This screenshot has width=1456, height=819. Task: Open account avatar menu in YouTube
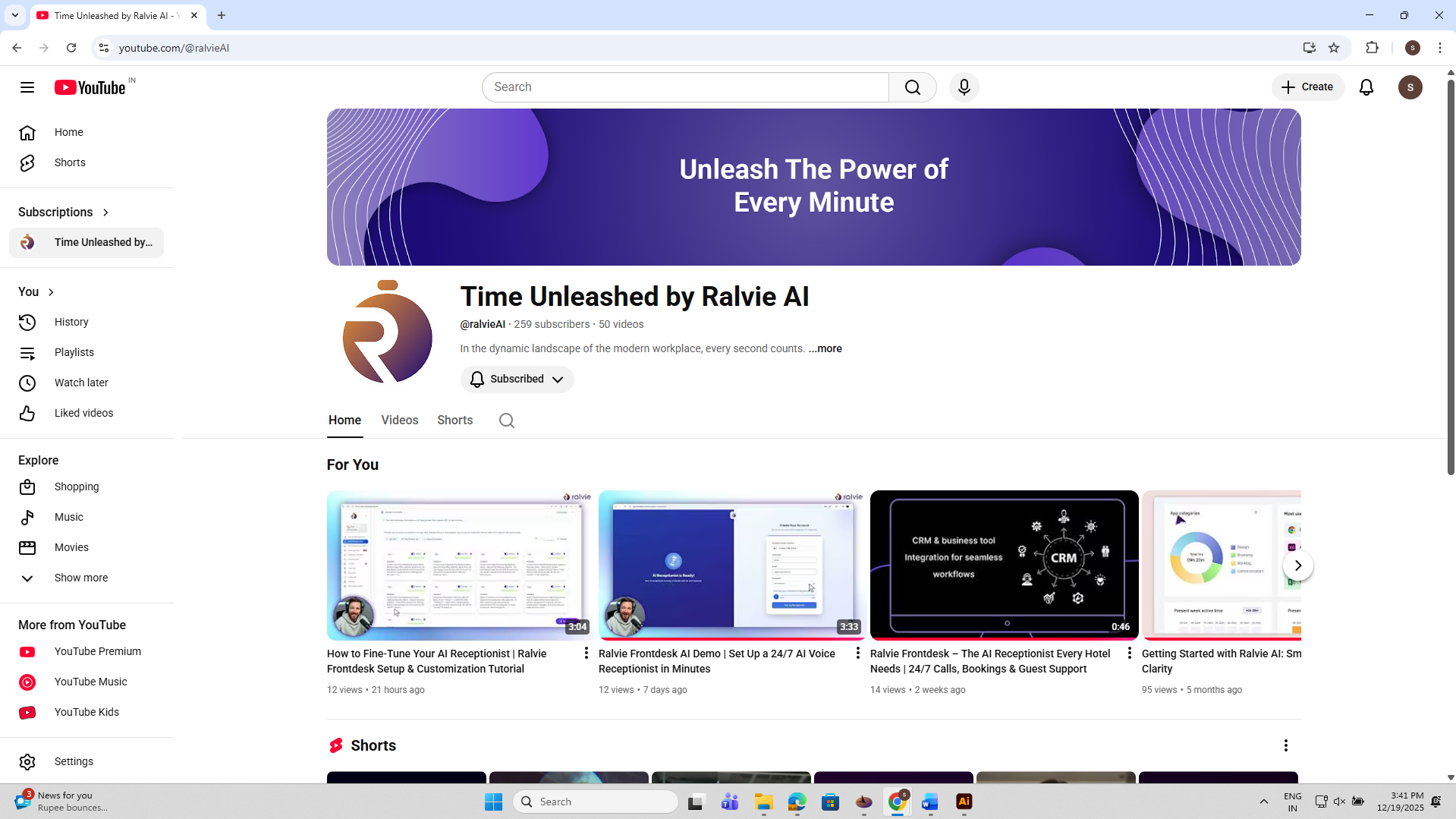[1410, 87]
